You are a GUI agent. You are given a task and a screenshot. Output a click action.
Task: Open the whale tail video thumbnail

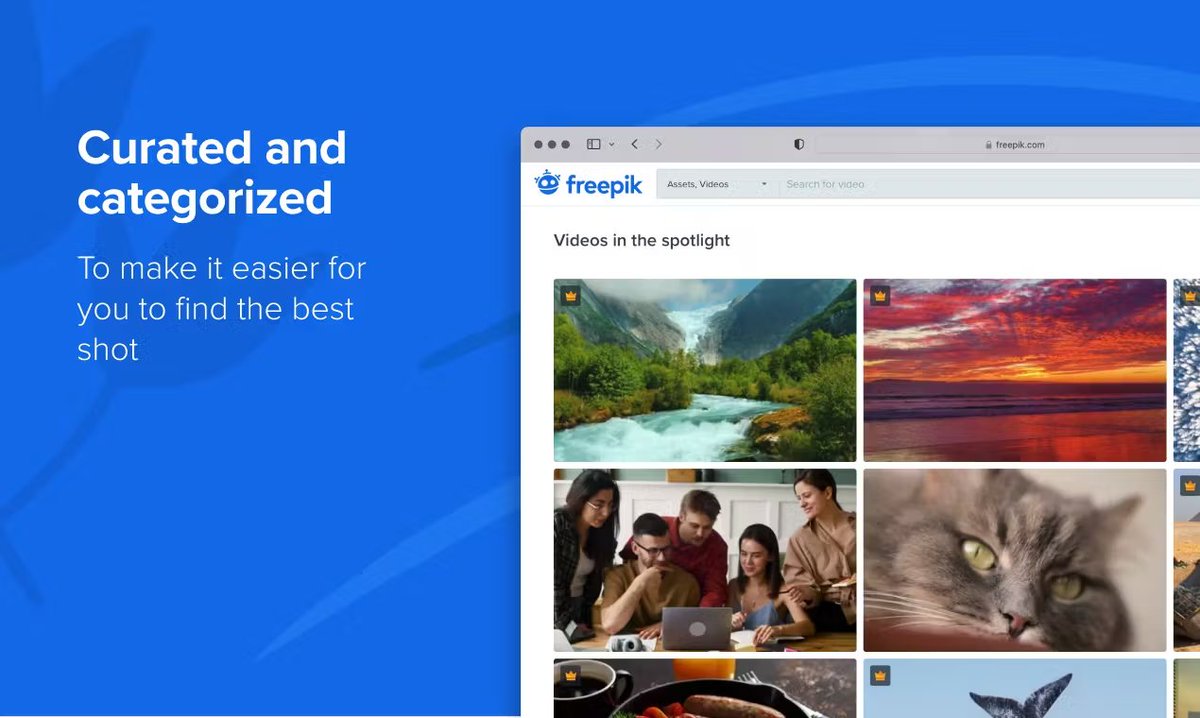coord(1015,688)
